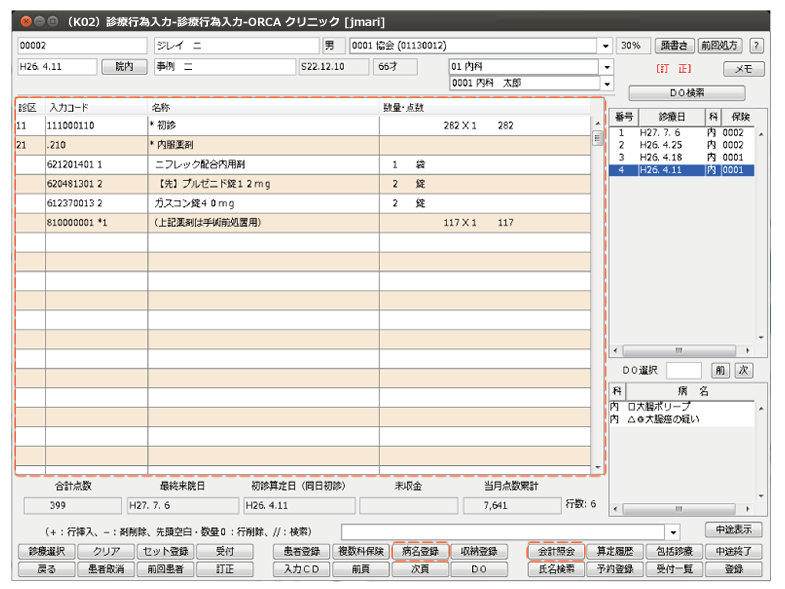Click the DO button in bottom row
The width and height of the screenshot is (785, 589).
(479, 569)
